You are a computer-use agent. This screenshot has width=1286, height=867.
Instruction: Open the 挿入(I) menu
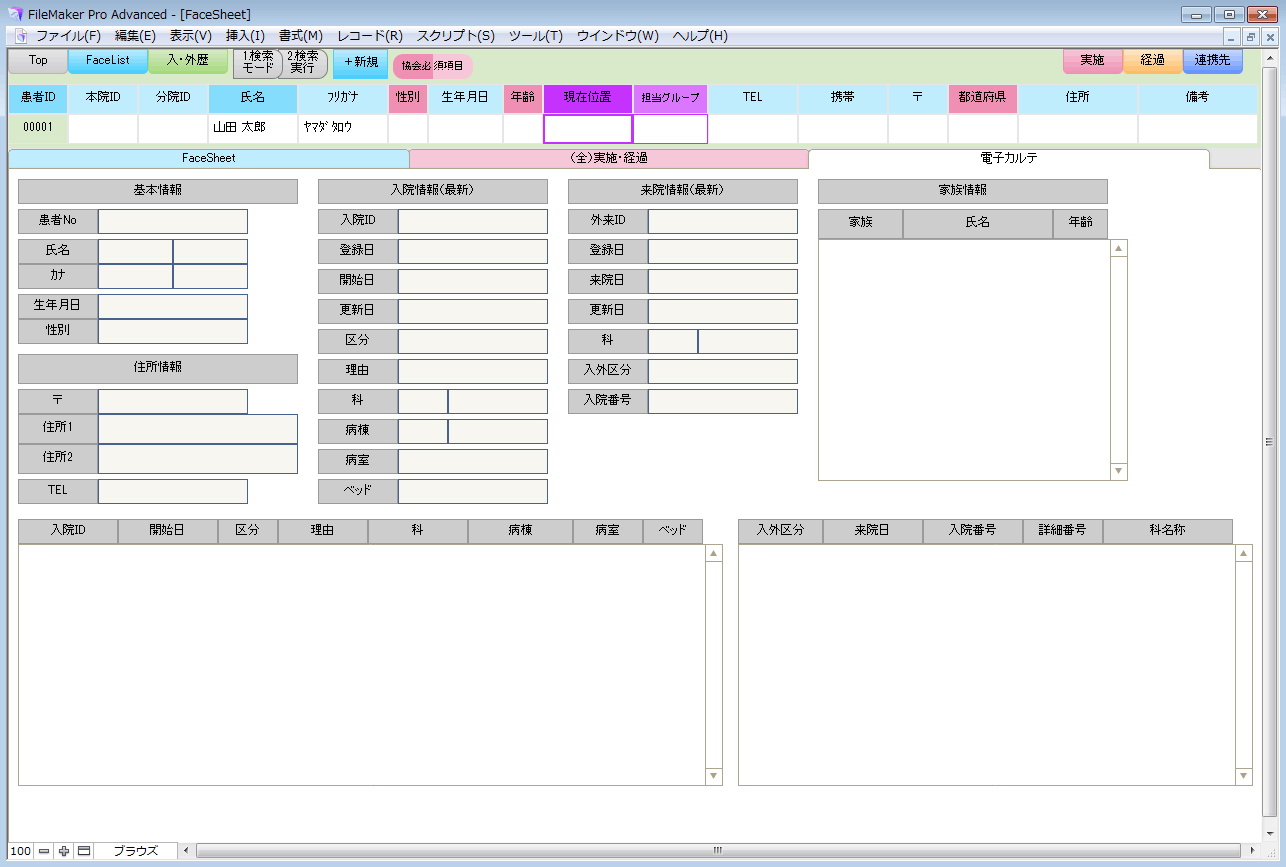245,36
